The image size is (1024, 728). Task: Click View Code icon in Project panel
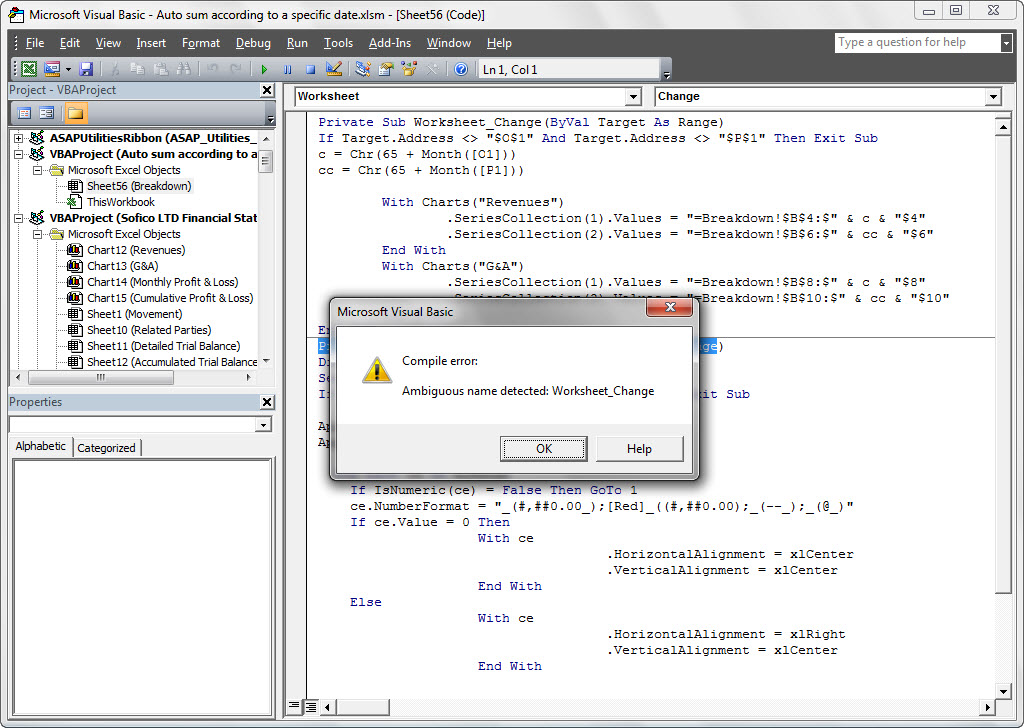(x=25, y=113)
